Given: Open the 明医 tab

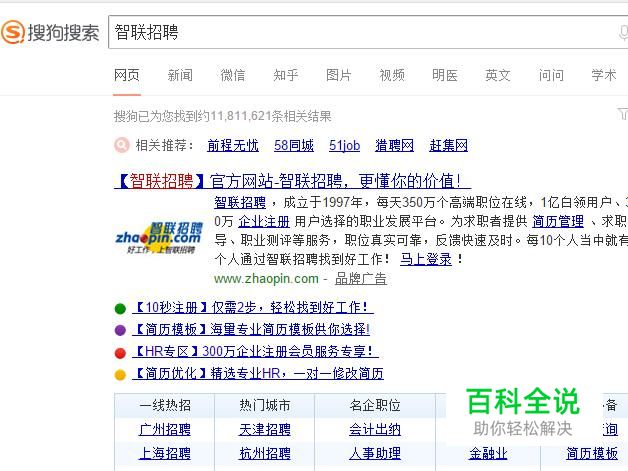Looking at the screenshot, I should (x=445, y=75).
